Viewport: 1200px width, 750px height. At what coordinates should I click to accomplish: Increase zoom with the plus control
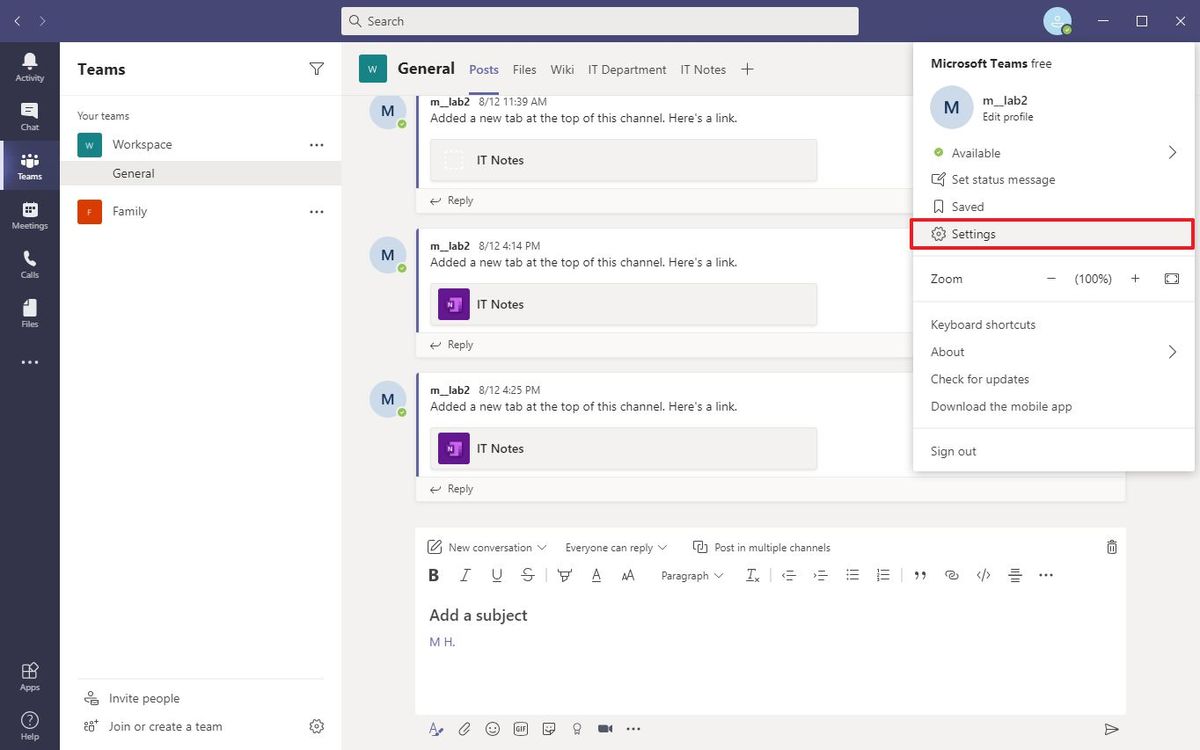click(1135, 279)
